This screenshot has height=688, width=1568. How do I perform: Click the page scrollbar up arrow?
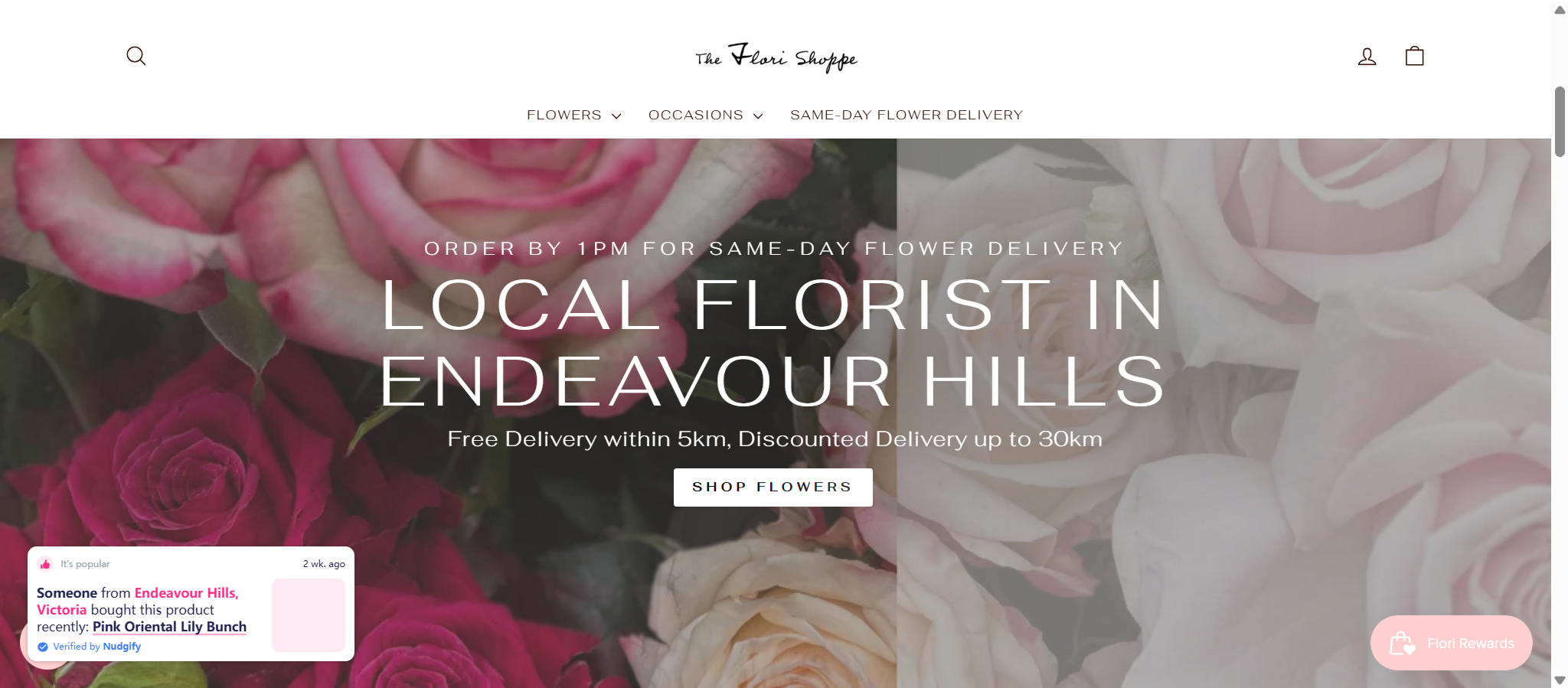click(x=1560, y=9)
